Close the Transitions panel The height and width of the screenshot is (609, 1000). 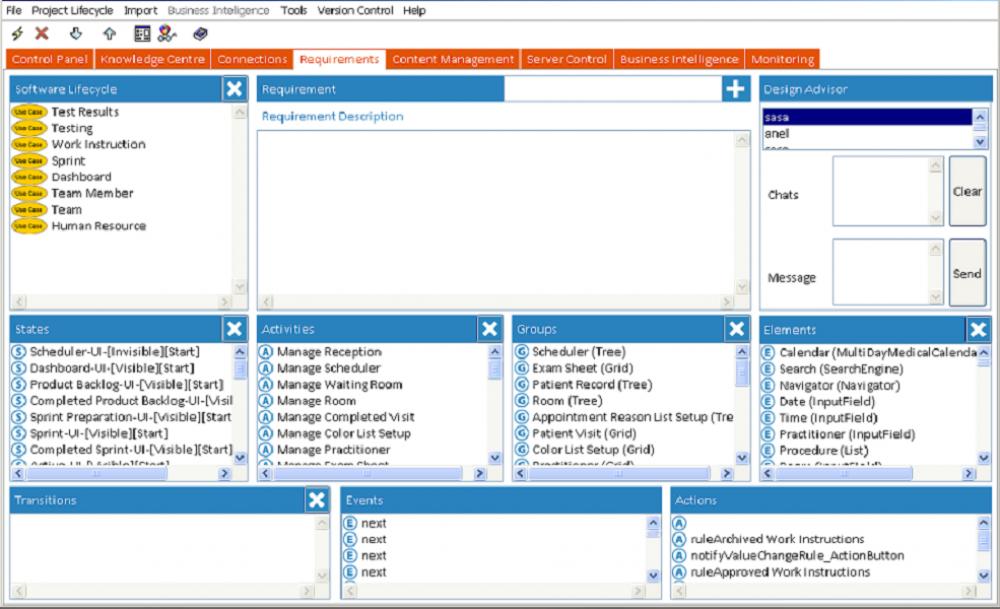pos(317,500)
